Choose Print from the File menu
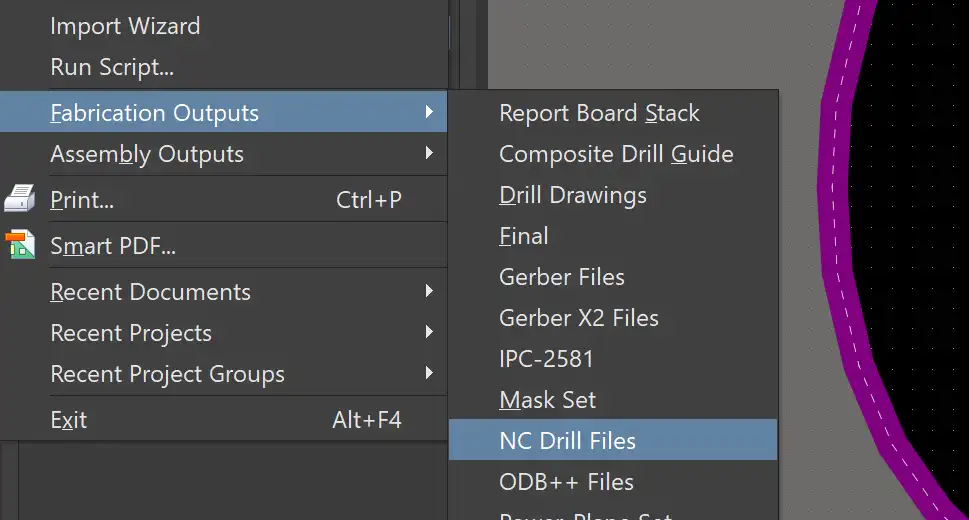 click(82, 200)
